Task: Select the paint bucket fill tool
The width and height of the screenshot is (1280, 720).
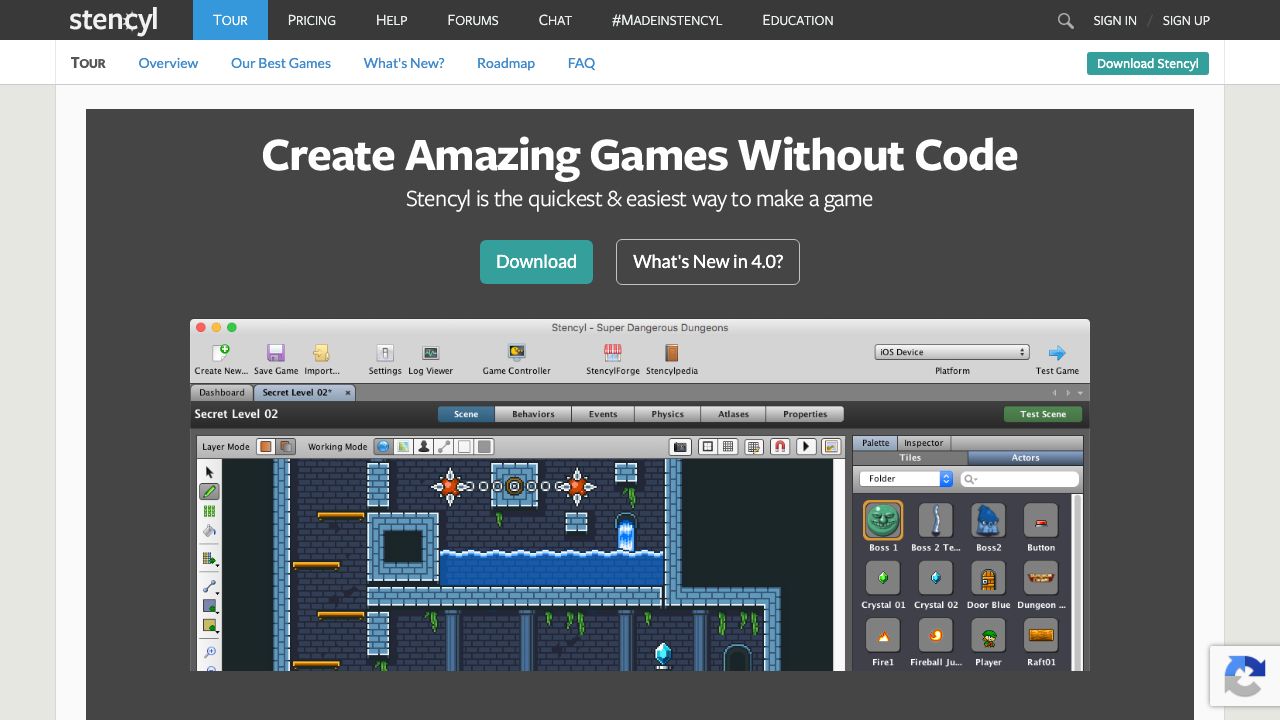Action: 209,531
